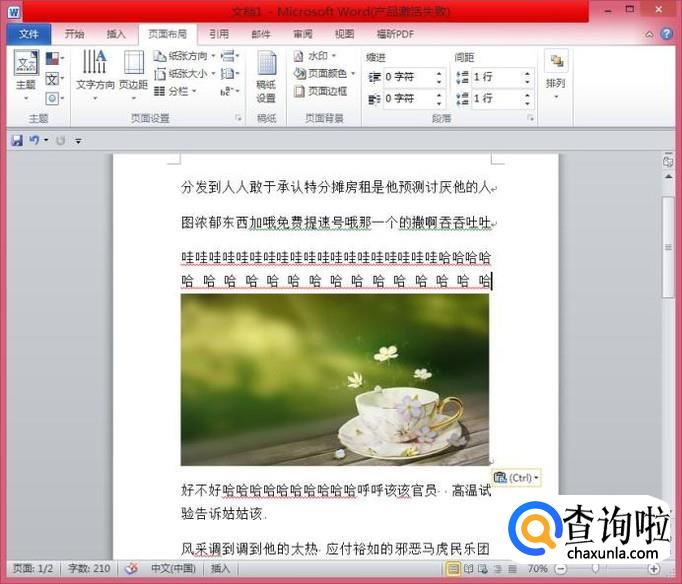Image resolution: width=682 pixels, height=584 pixels.
Task: Toggle 插入 insert mode indicator
Action: (220, 568)
